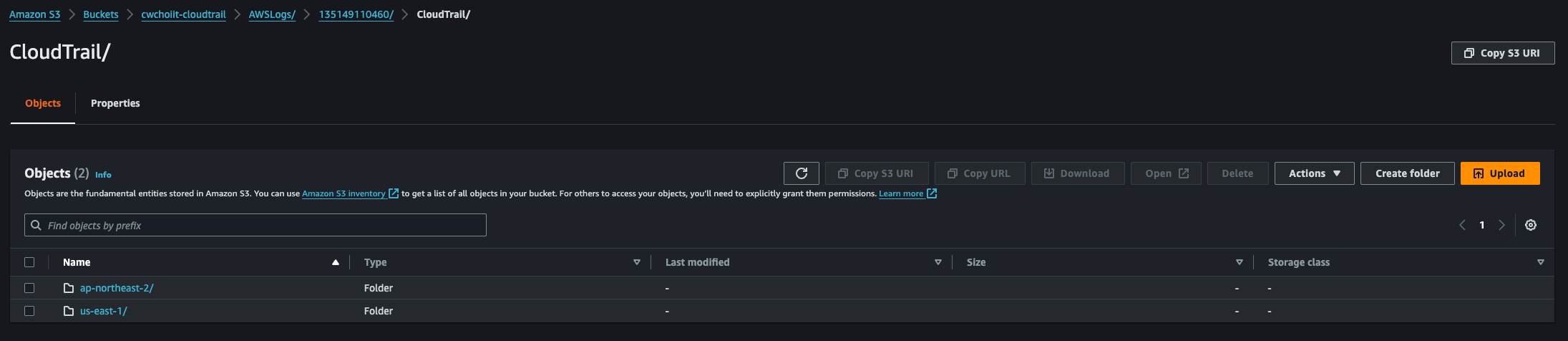Click the Upload button
This screenshot has height=341, width=1568.
coord(1500,173)
